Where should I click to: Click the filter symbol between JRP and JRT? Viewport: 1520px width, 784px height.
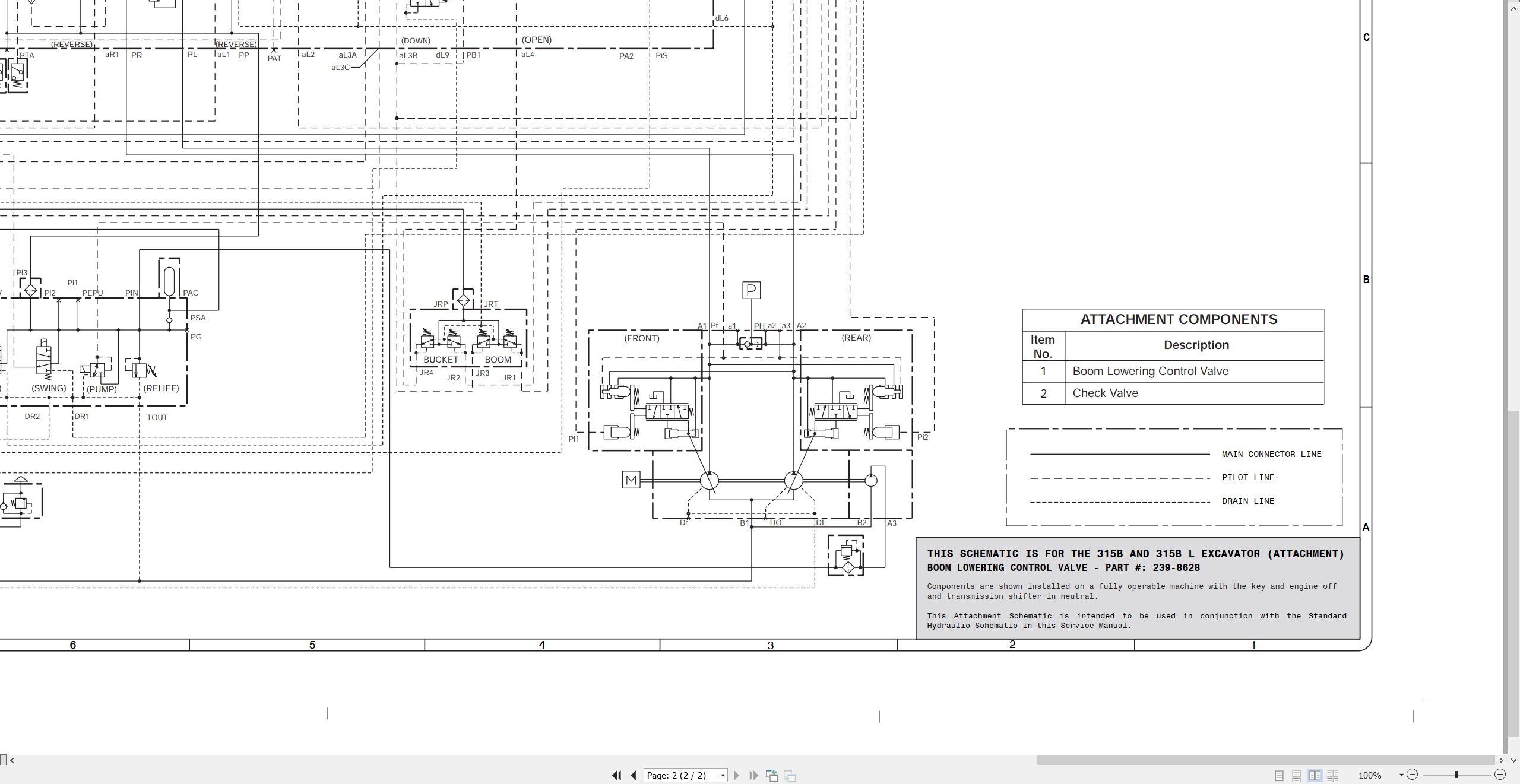pos(463,300)
